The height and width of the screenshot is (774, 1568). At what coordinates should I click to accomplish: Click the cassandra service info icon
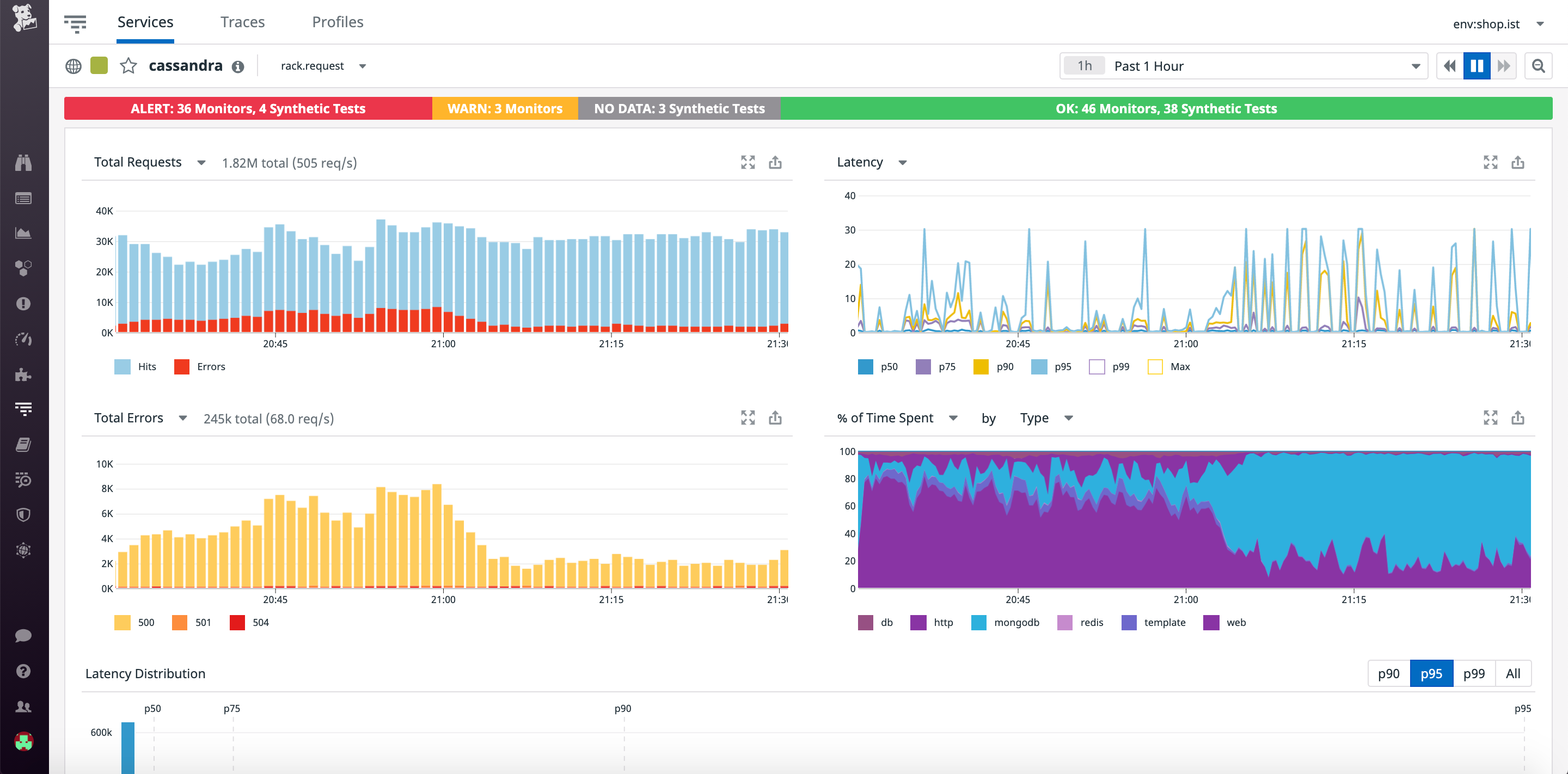point(238,66)
